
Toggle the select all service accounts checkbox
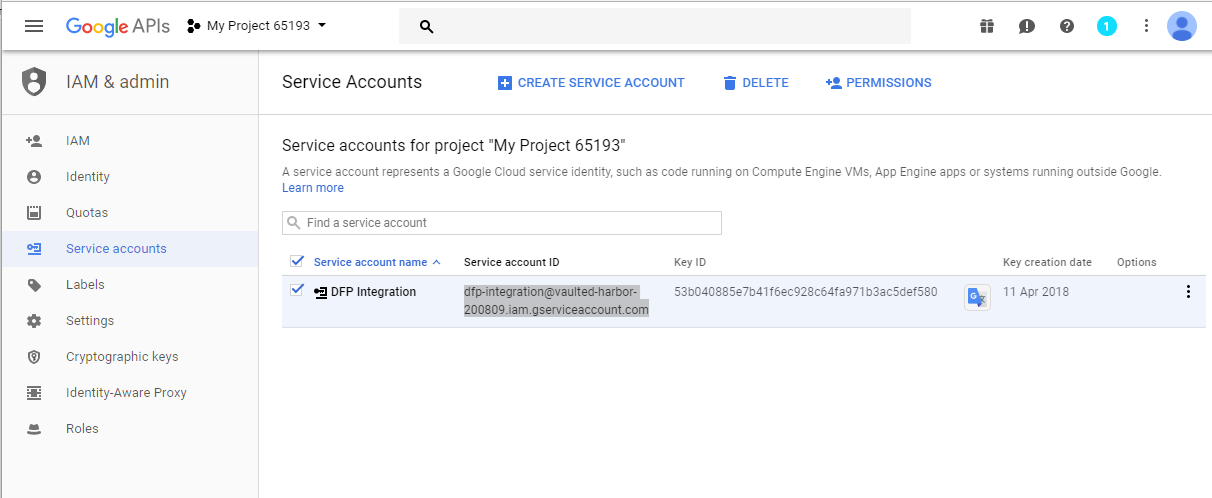click(x=297, y=262)
